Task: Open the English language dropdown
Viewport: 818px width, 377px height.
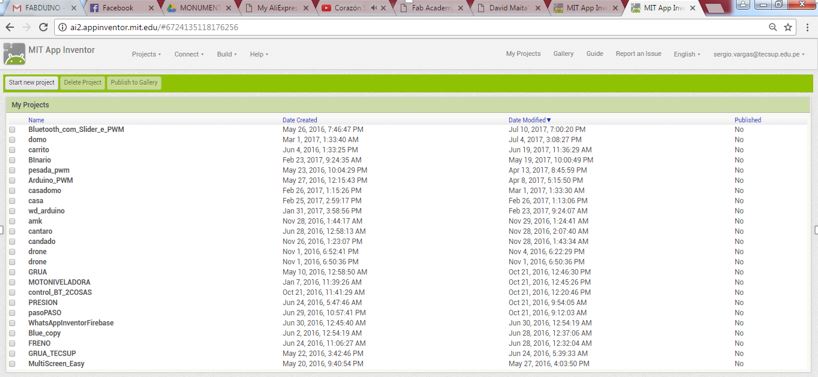Action: coord(687,54)
